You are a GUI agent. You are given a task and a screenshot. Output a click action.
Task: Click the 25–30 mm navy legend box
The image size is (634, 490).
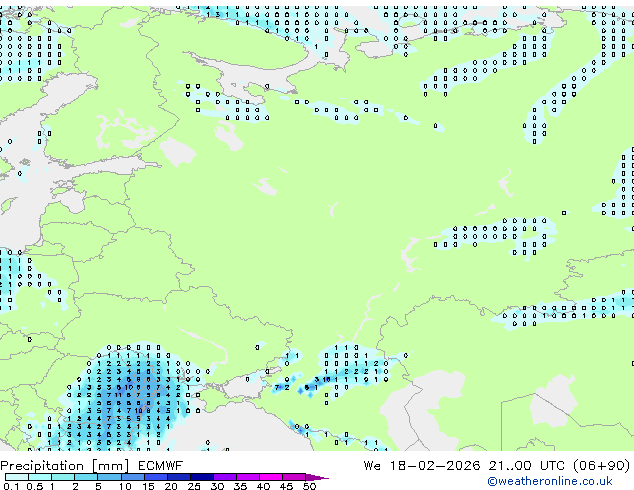coord(202,477)
